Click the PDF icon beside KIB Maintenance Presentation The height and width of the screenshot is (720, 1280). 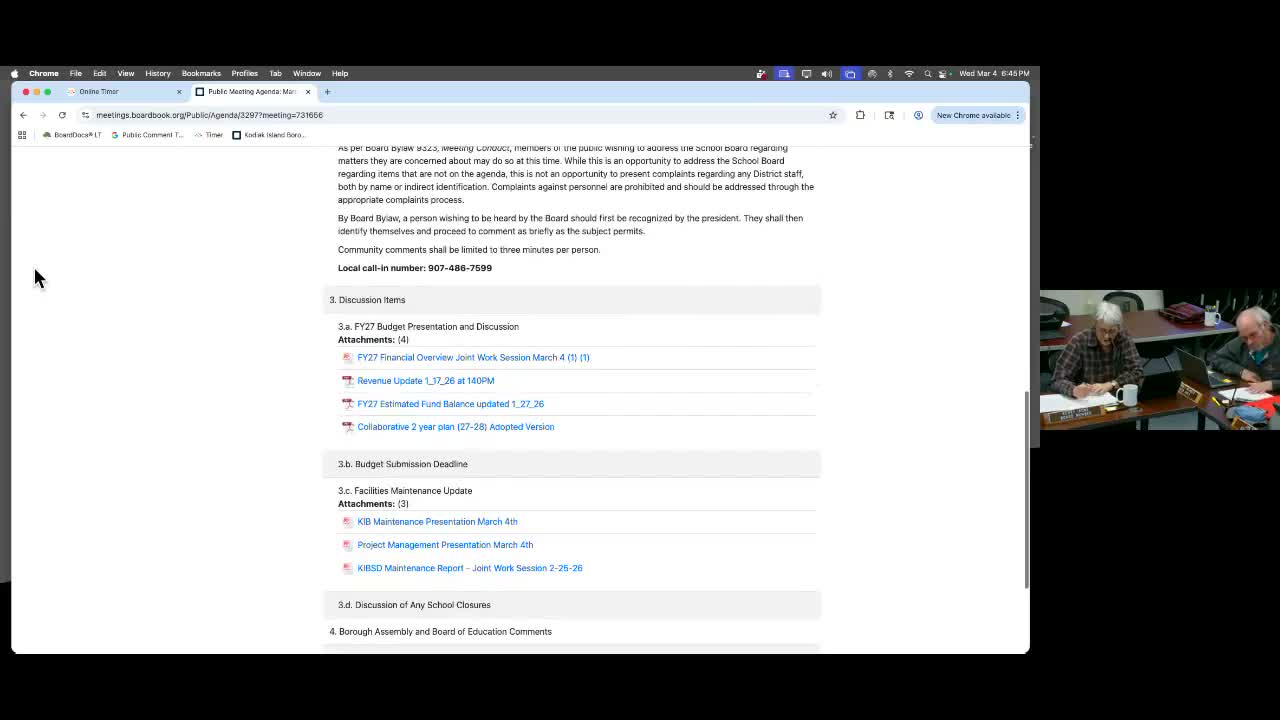pos(348,522)
